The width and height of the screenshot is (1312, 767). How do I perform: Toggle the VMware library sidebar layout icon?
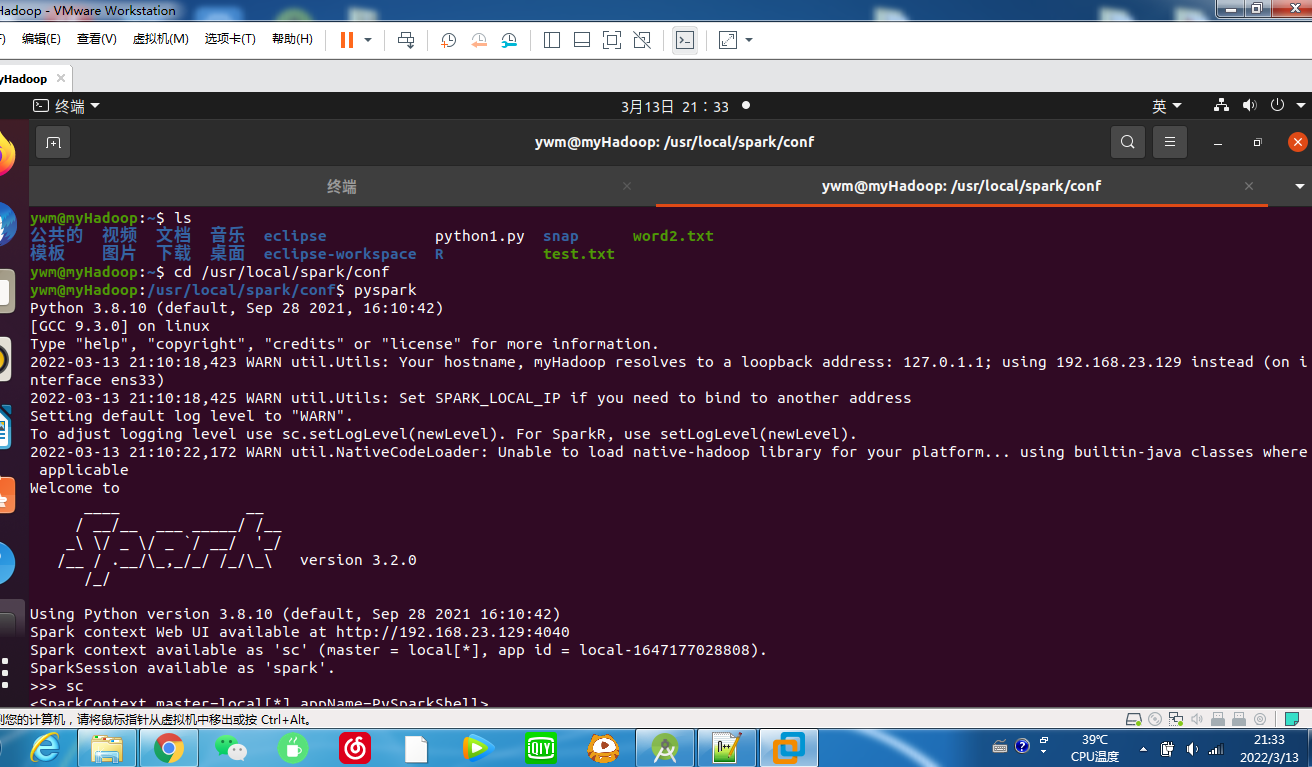click(551, 40)
